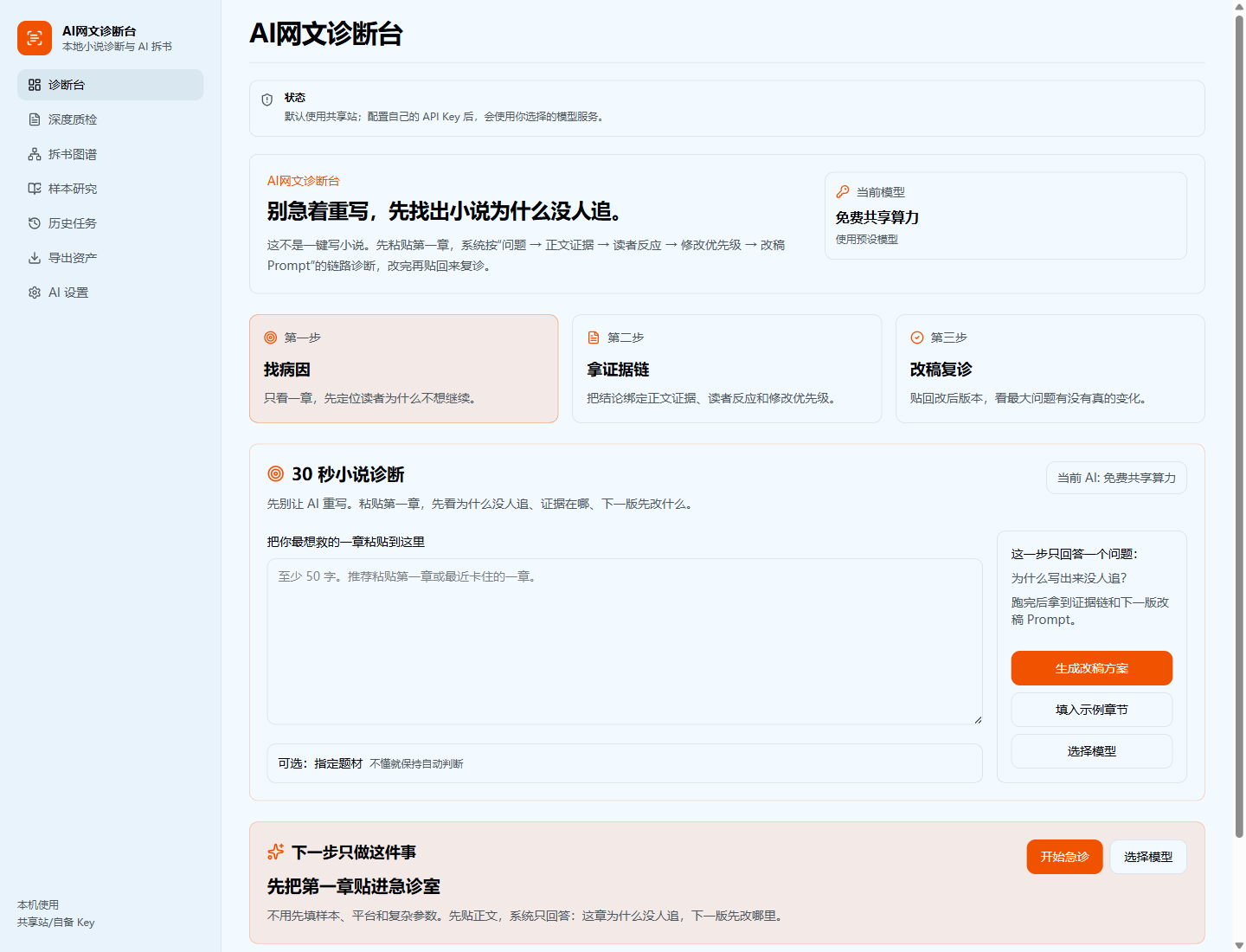View 历史任务 list

[x=110, y=223]
